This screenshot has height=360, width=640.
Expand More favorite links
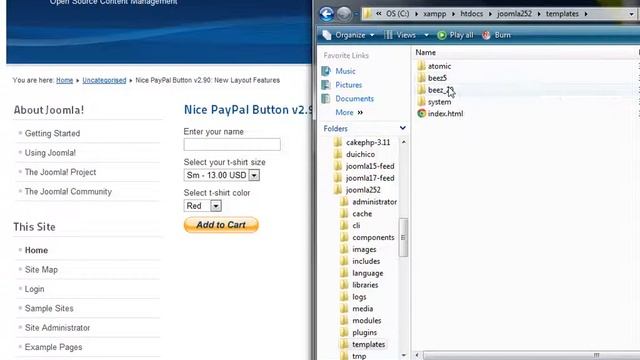point(349,112)
